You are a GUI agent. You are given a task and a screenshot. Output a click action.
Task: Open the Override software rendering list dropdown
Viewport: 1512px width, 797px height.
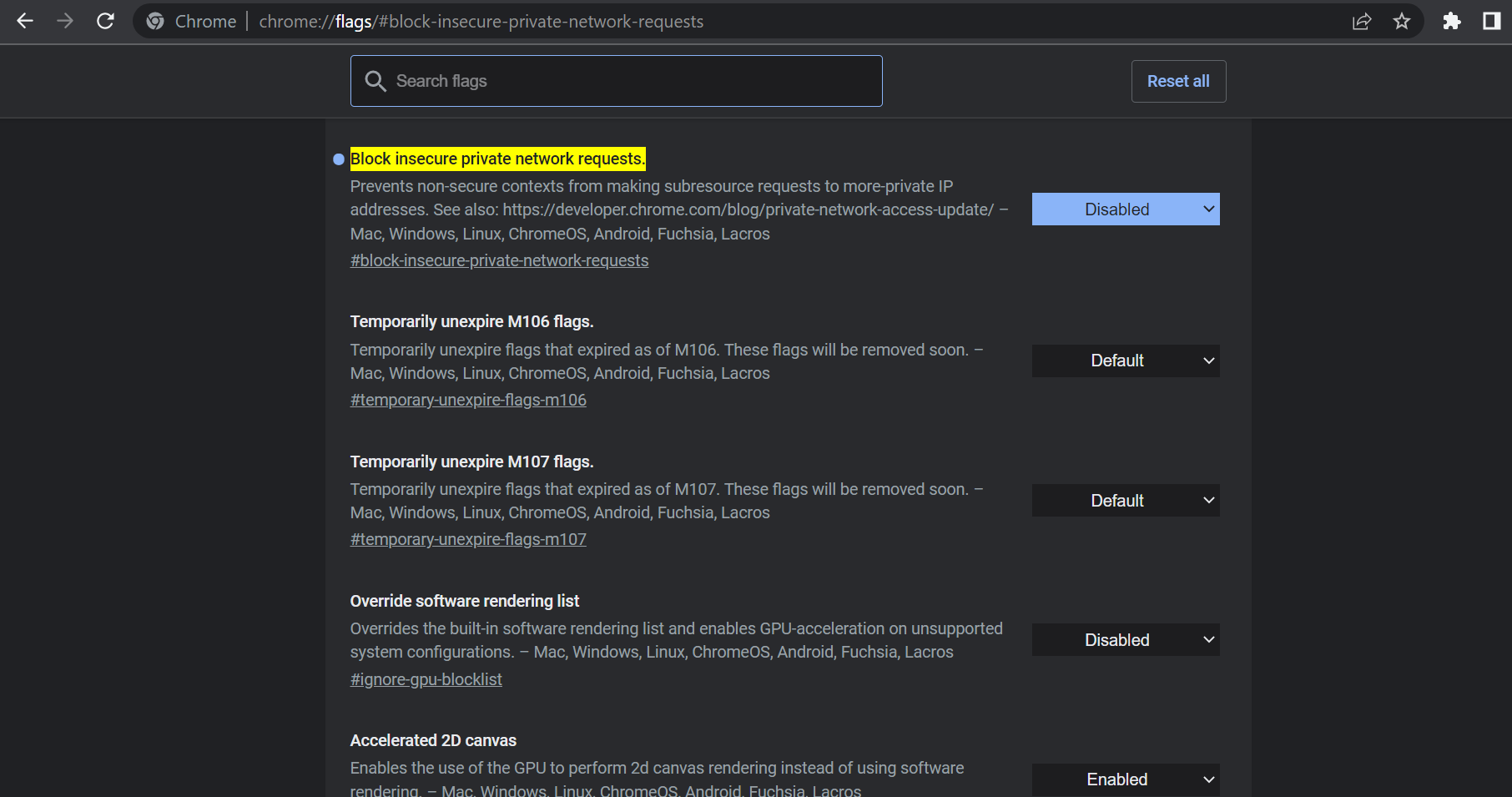click(1126, 640)
